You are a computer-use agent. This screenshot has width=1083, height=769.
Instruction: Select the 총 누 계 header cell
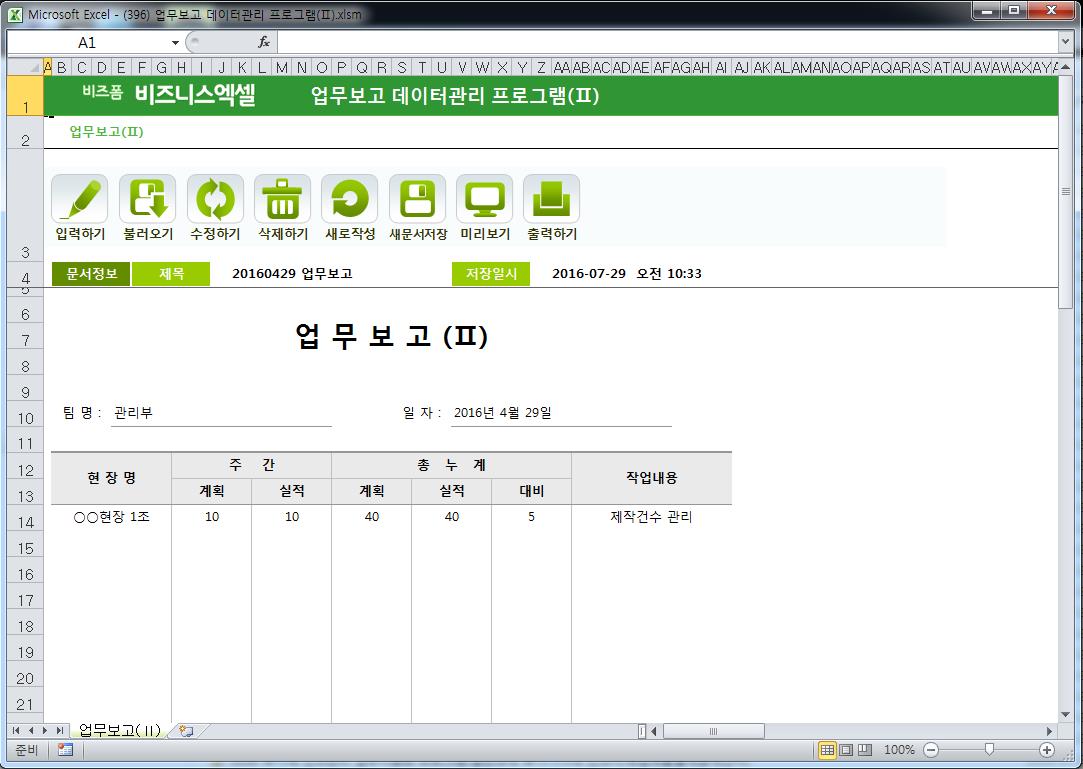tap(451, 465)
